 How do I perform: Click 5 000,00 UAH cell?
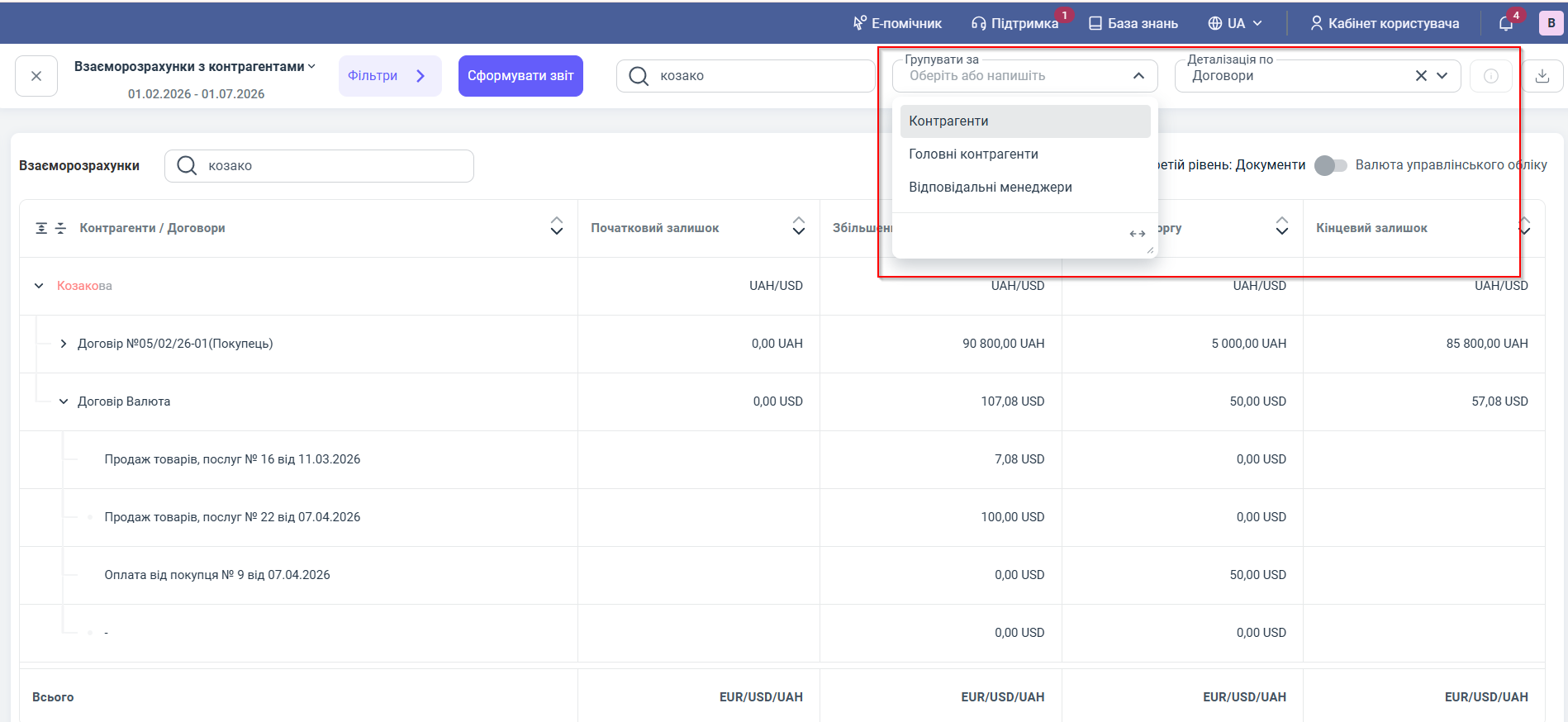click(x=1249, y=344)
